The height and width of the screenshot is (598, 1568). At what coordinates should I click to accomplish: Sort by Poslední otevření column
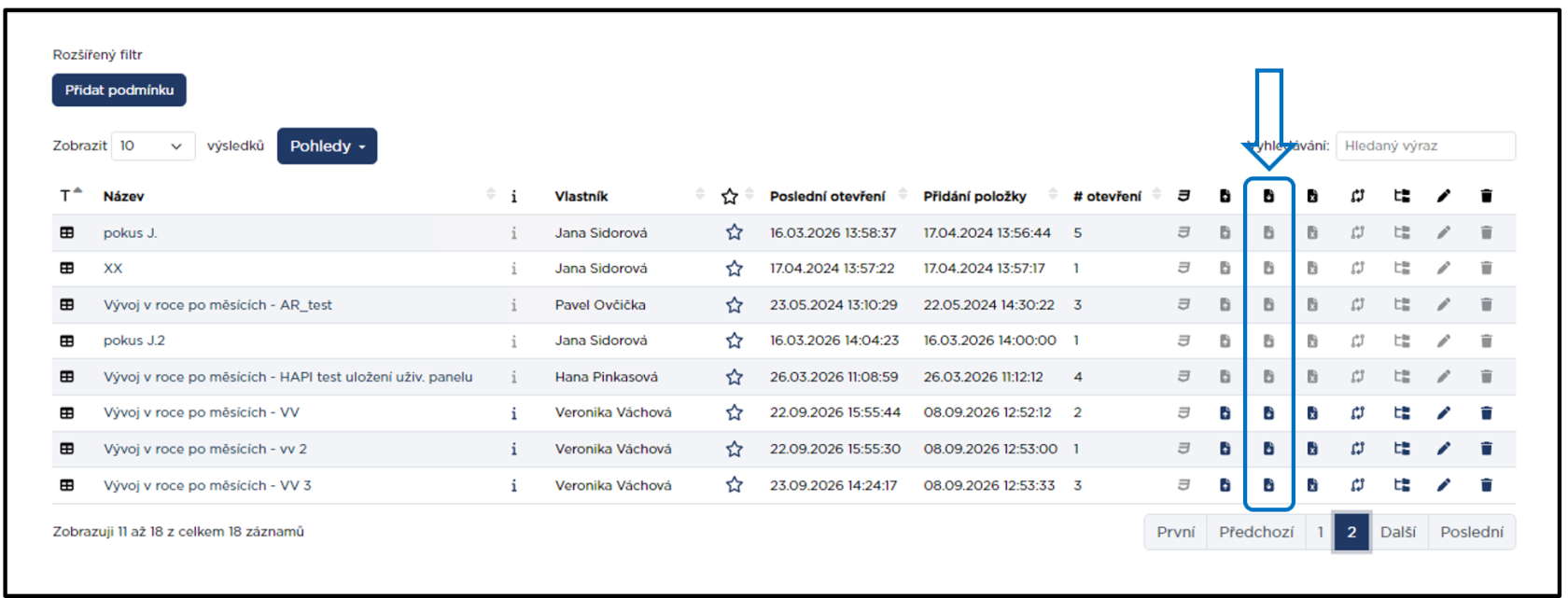828,196
